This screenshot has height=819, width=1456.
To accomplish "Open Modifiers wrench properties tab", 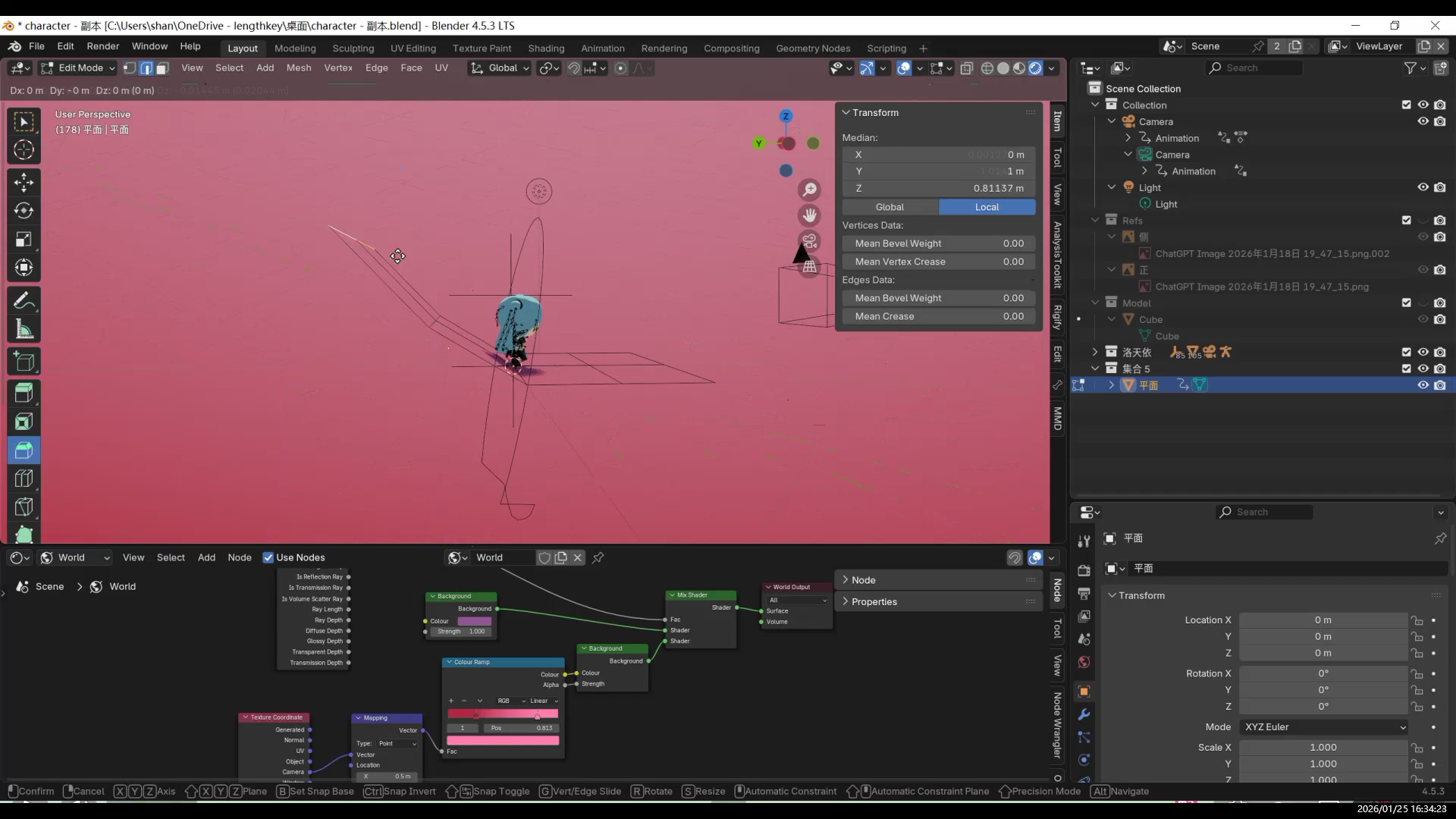I will pos(1084,714).
